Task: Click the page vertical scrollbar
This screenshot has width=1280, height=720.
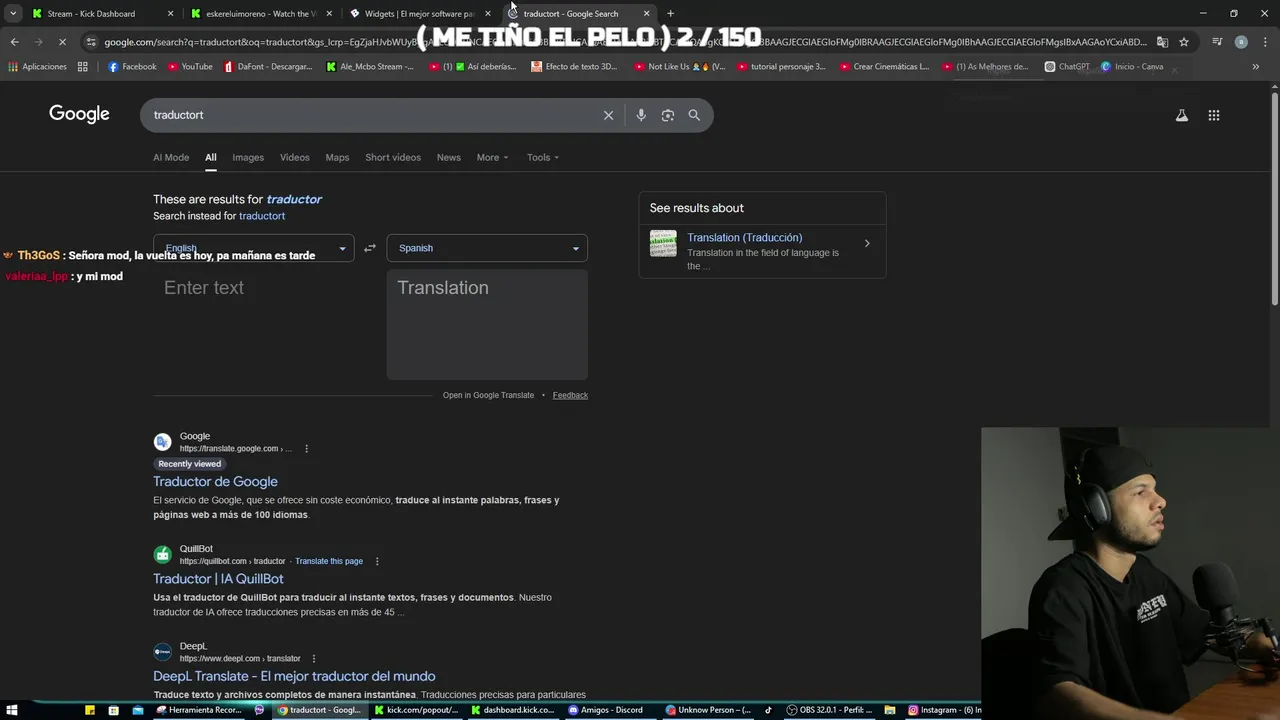Action: pos(1274,198)
